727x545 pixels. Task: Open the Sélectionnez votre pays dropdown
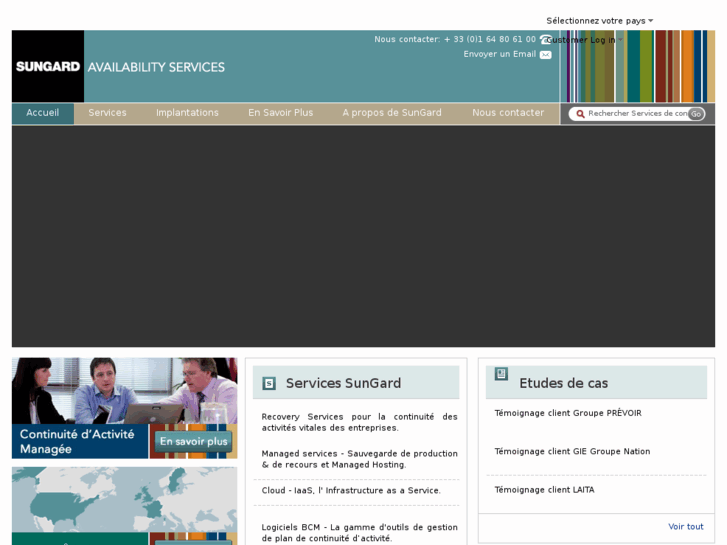tap(599, 21)
